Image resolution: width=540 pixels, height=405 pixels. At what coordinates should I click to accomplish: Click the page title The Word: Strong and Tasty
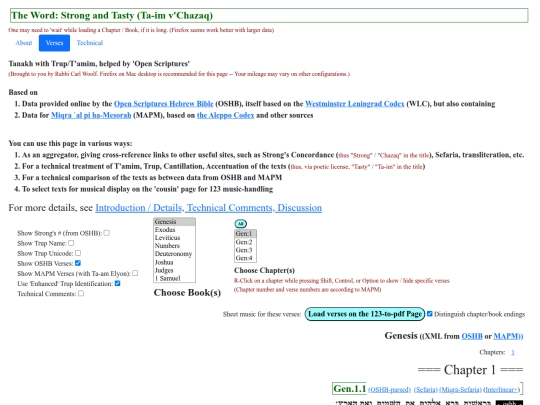(112, 16)
